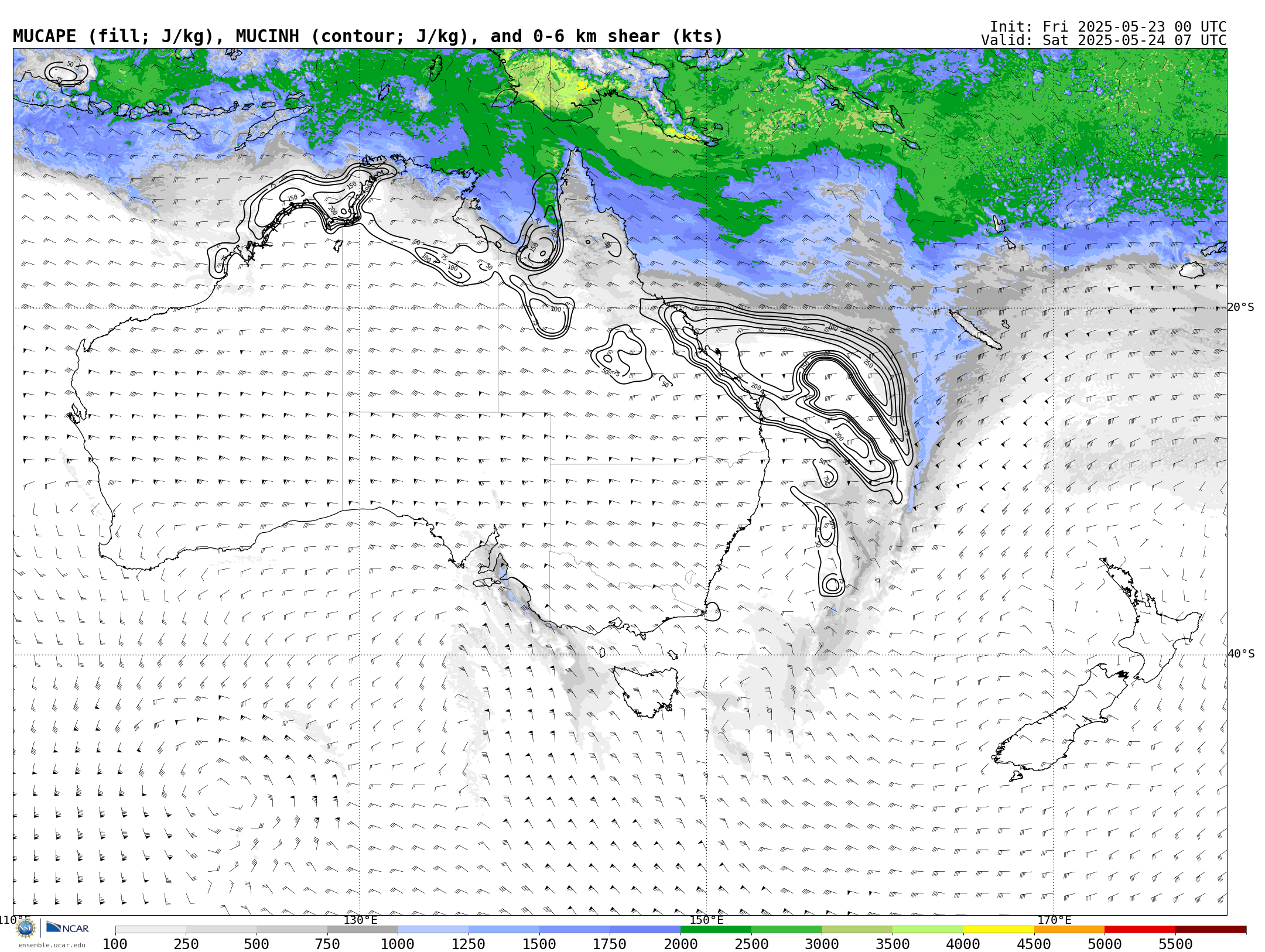Click the colorbar label "2000"

click(x=681, y=944)
